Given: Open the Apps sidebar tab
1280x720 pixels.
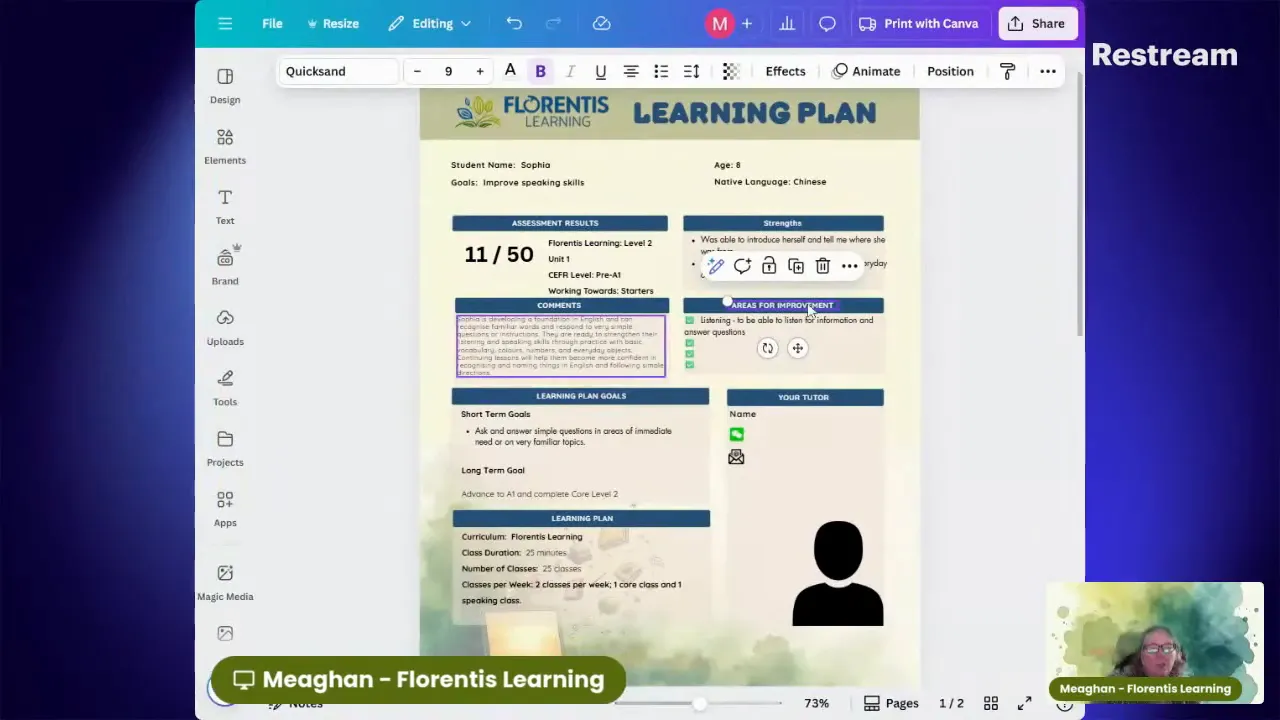Looking at the screenshot, I should pos(225,509).
